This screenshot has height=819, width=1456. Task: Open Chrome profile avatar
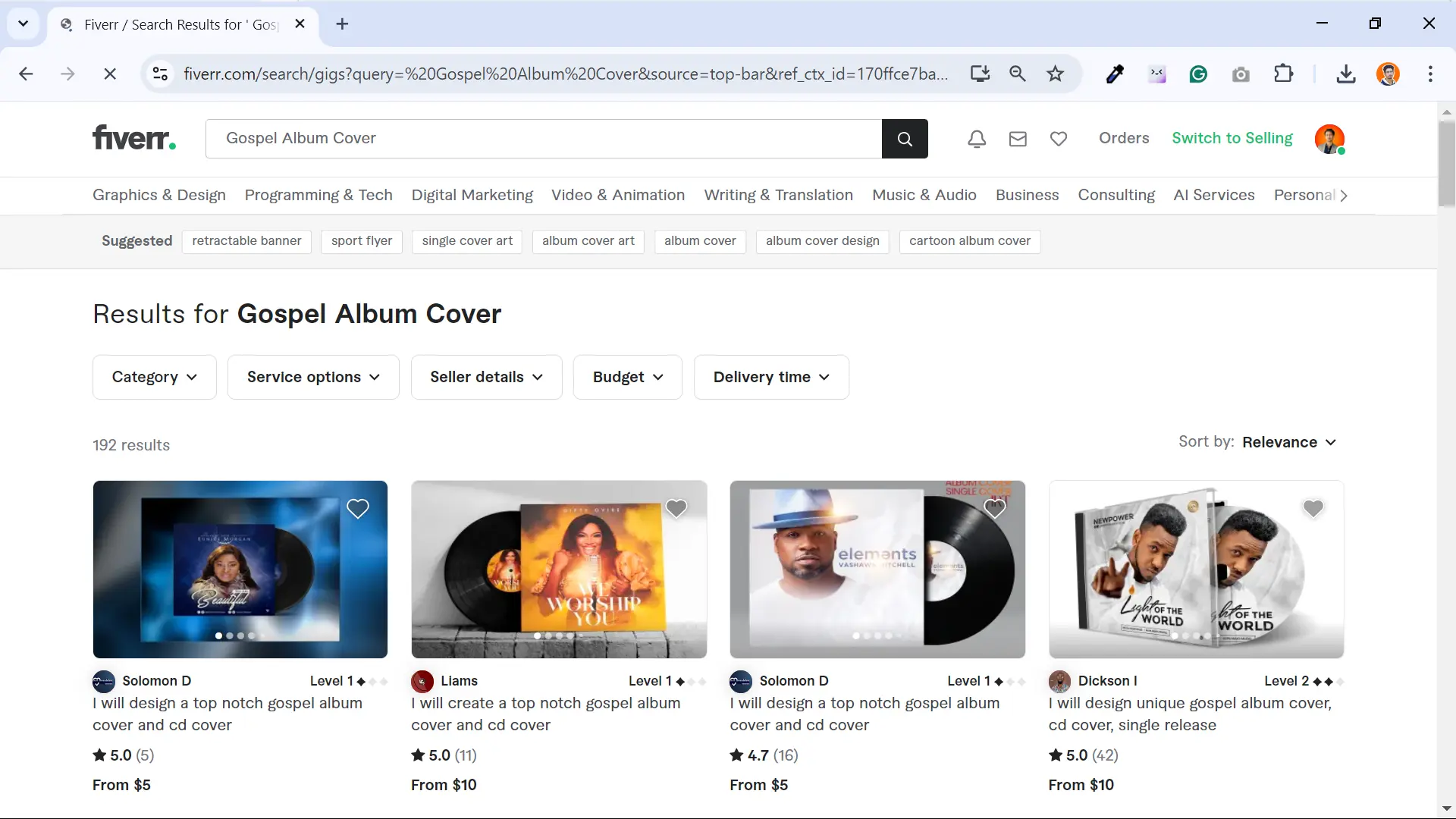click(x=1389, y=74)
